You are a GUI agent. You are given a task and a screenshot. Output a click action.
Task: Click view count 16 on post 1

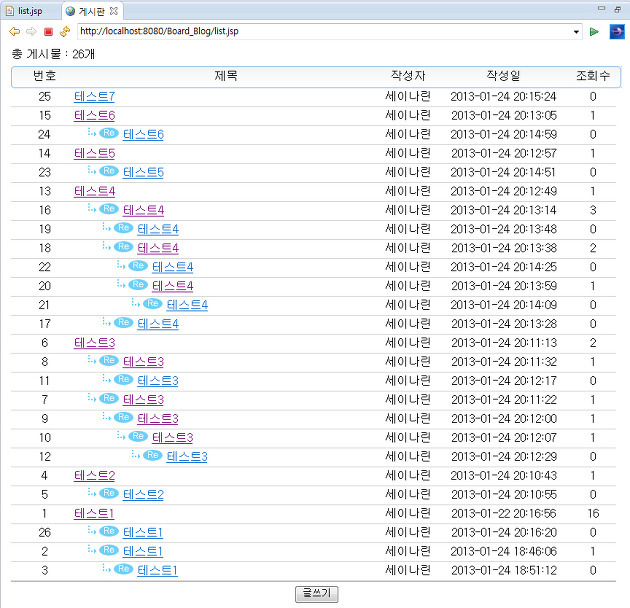point(593,514)
